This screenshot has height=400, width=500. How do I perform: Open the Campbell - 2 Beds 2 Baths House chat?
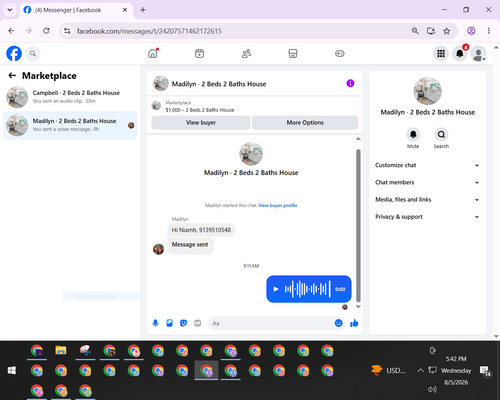pyautogui.click(x=70, y=97)
